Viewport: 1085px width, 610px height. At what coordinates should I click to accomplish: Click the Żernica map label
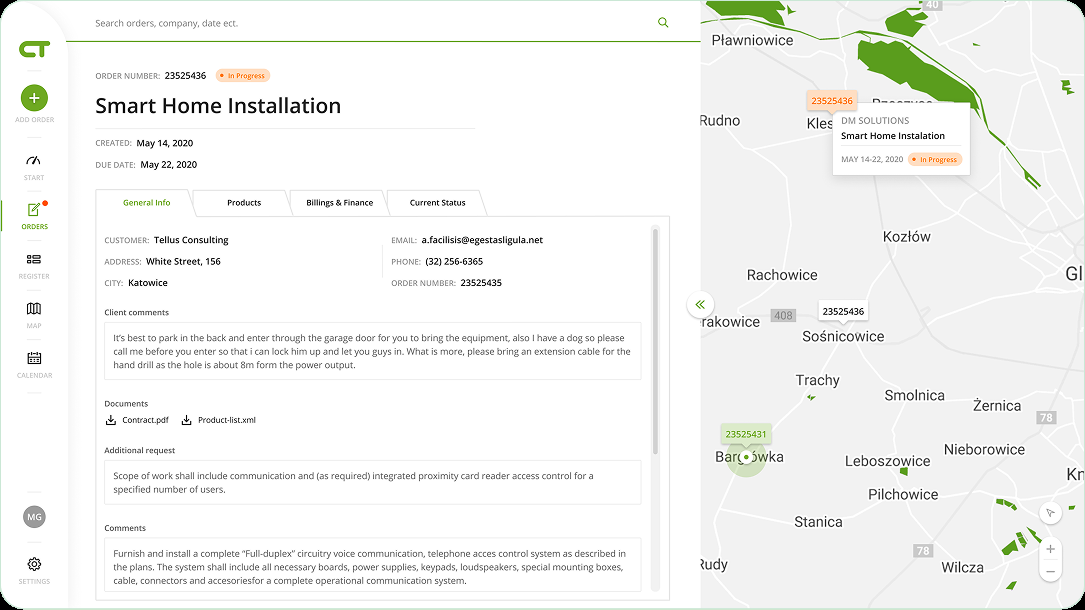click(x=996, y=405)
